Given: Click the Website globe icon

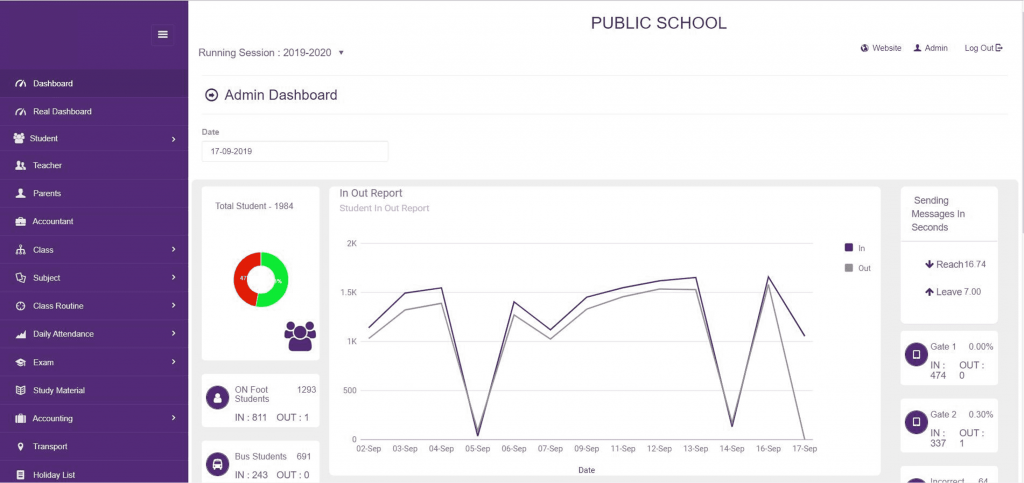Looking at the screenshot, I should click(x=865, y=48).
